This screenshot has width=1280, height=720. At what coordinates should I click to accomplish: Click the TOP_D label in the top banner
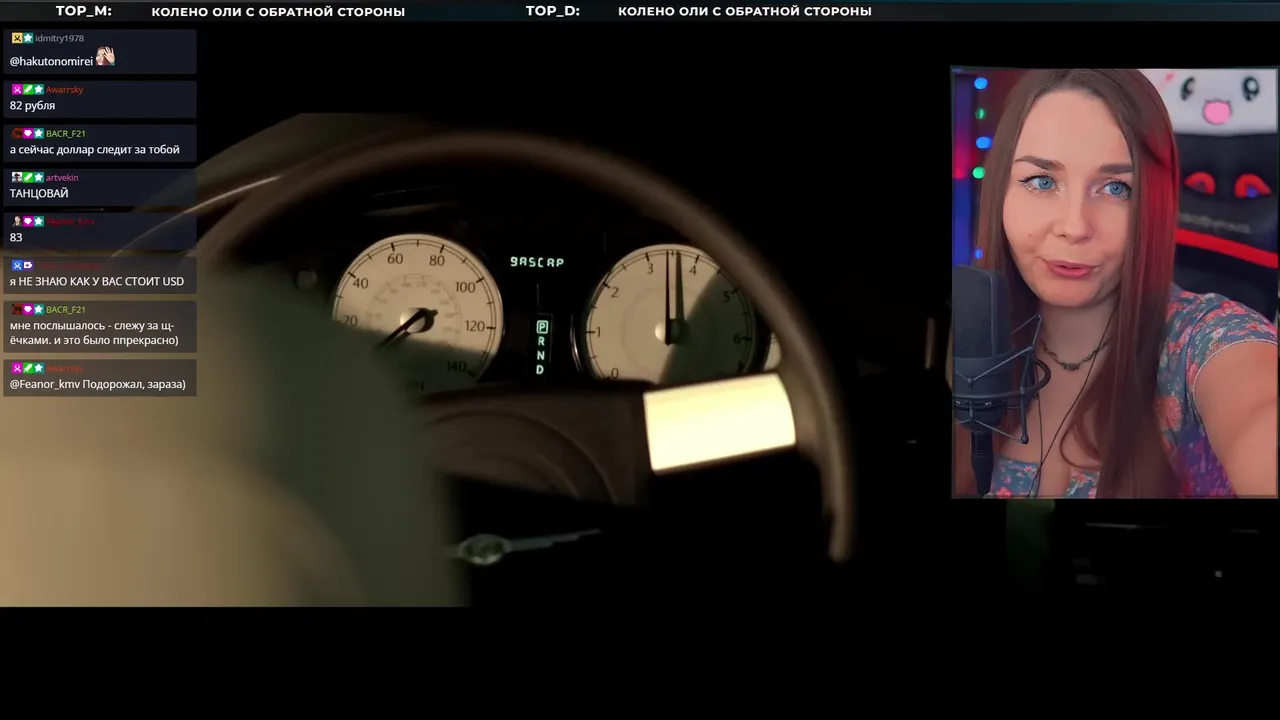pos(553,11)
